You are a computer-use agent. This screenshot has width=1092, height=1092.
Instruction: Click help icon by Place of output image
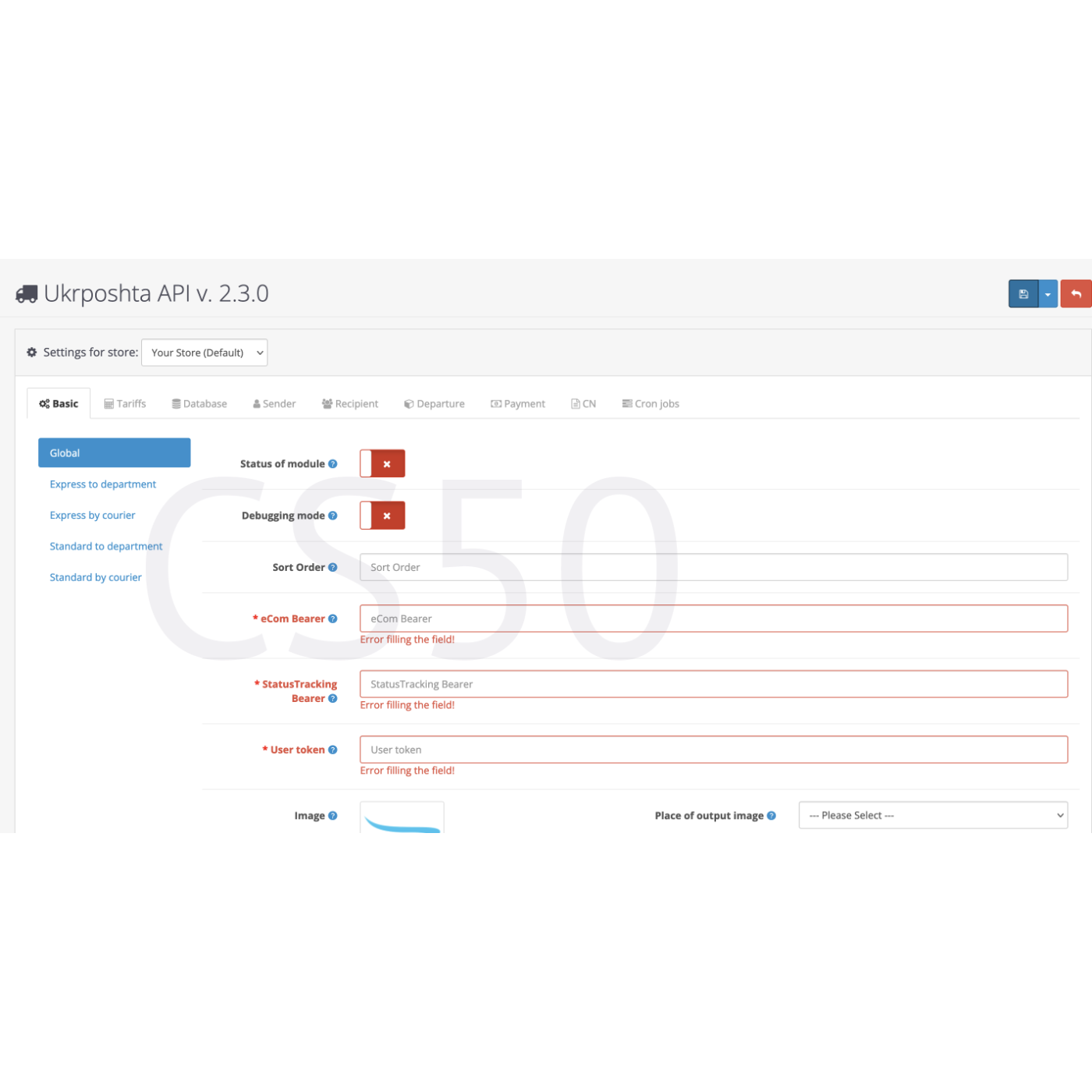click(x=771, y=816)
